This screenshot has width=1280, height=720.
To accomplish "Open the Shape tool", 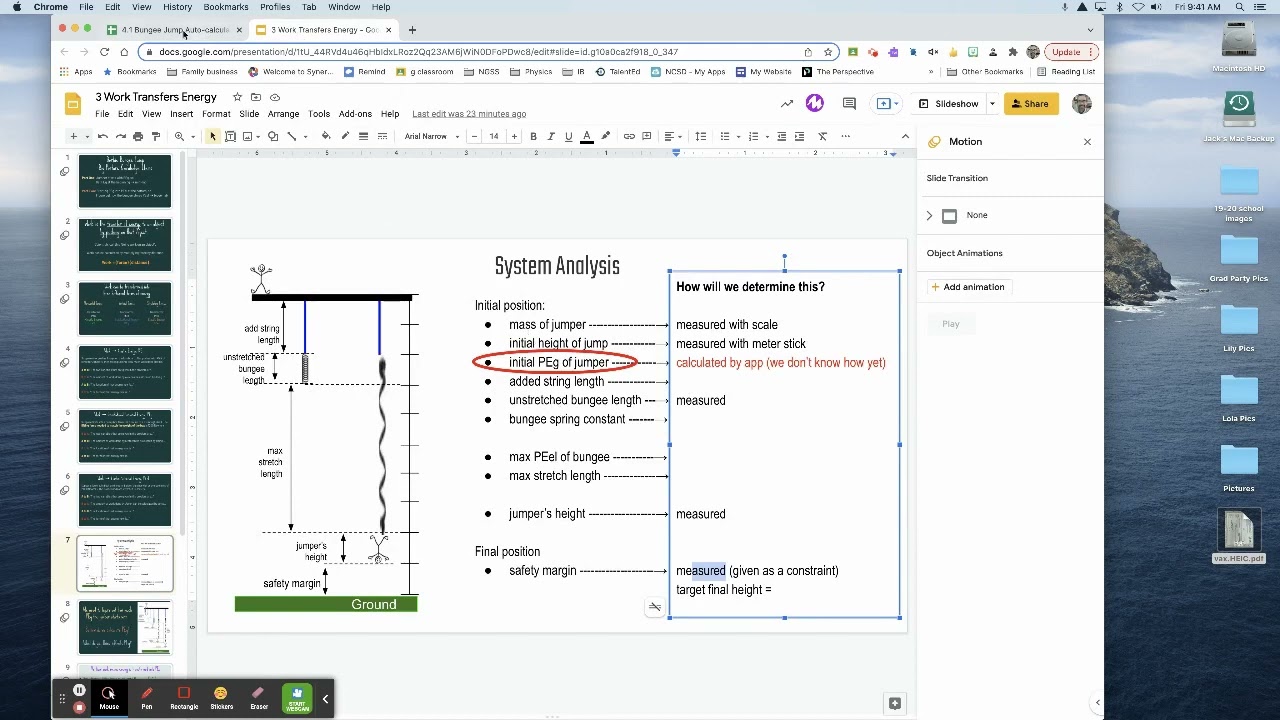I will click(272, 136).
